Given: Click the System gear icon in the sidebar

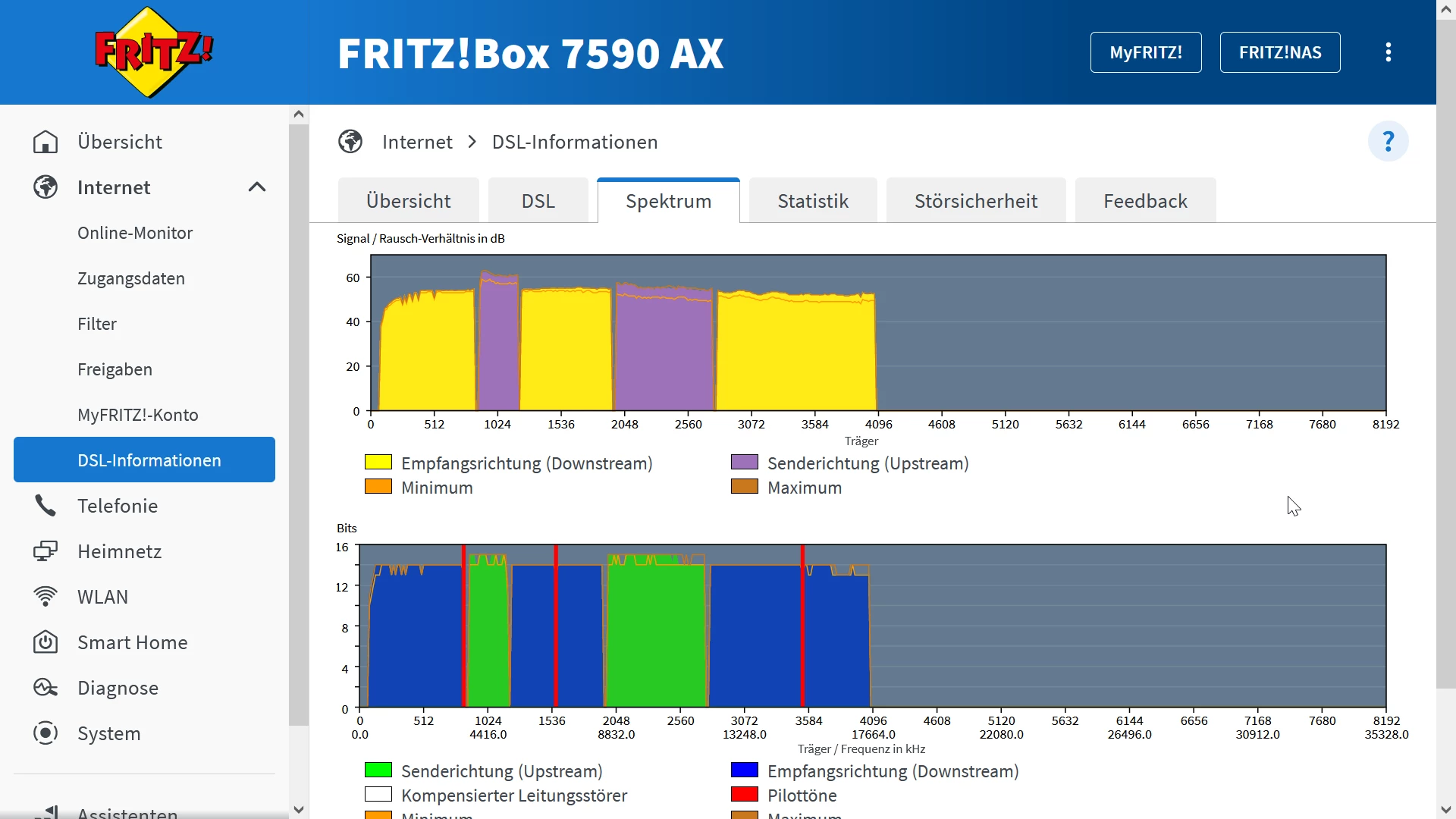Looking at the screenshot, I should pos(45,733).
